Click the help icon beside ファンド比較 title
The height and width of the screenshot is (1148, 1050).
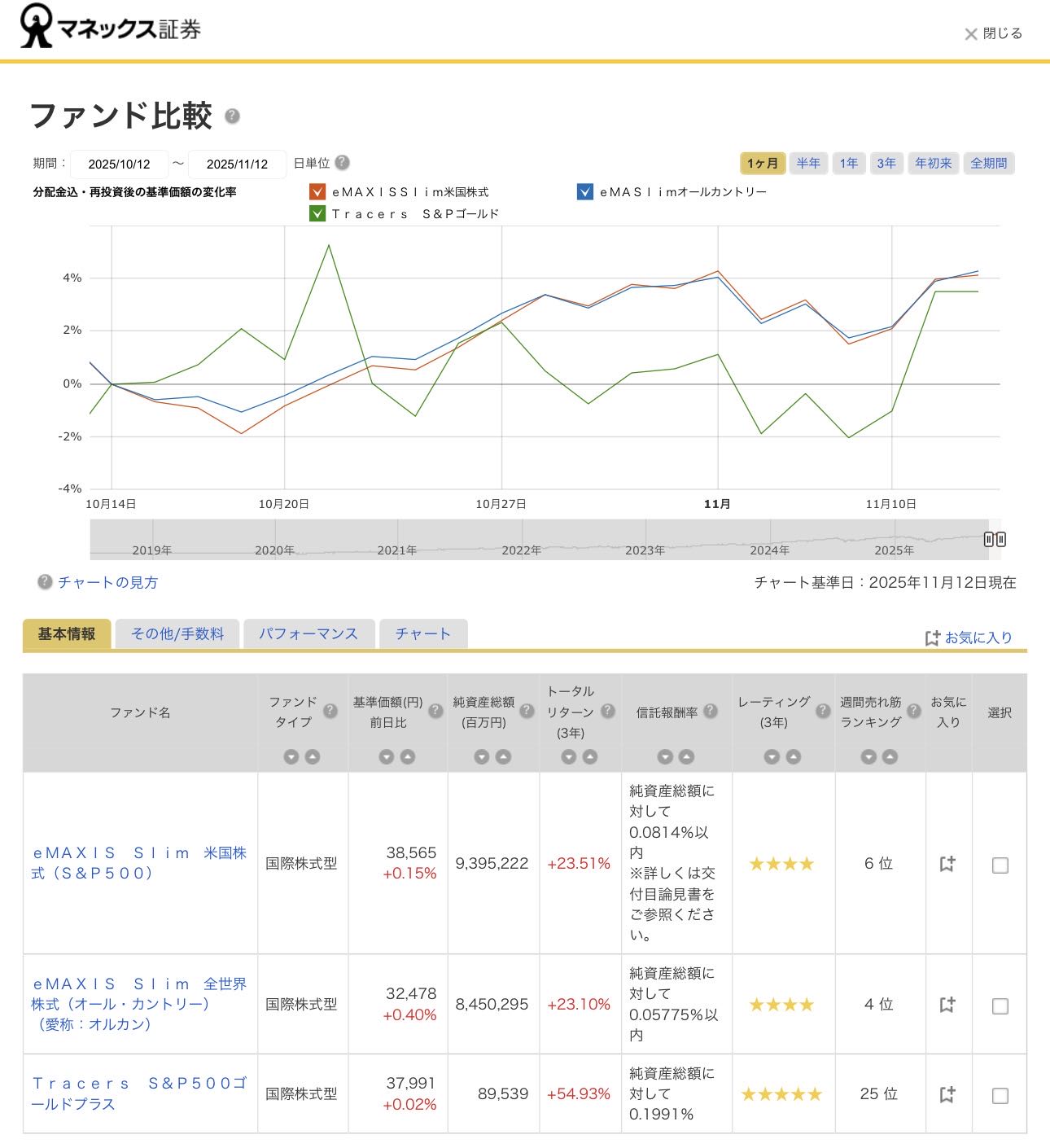coord(232,116)
